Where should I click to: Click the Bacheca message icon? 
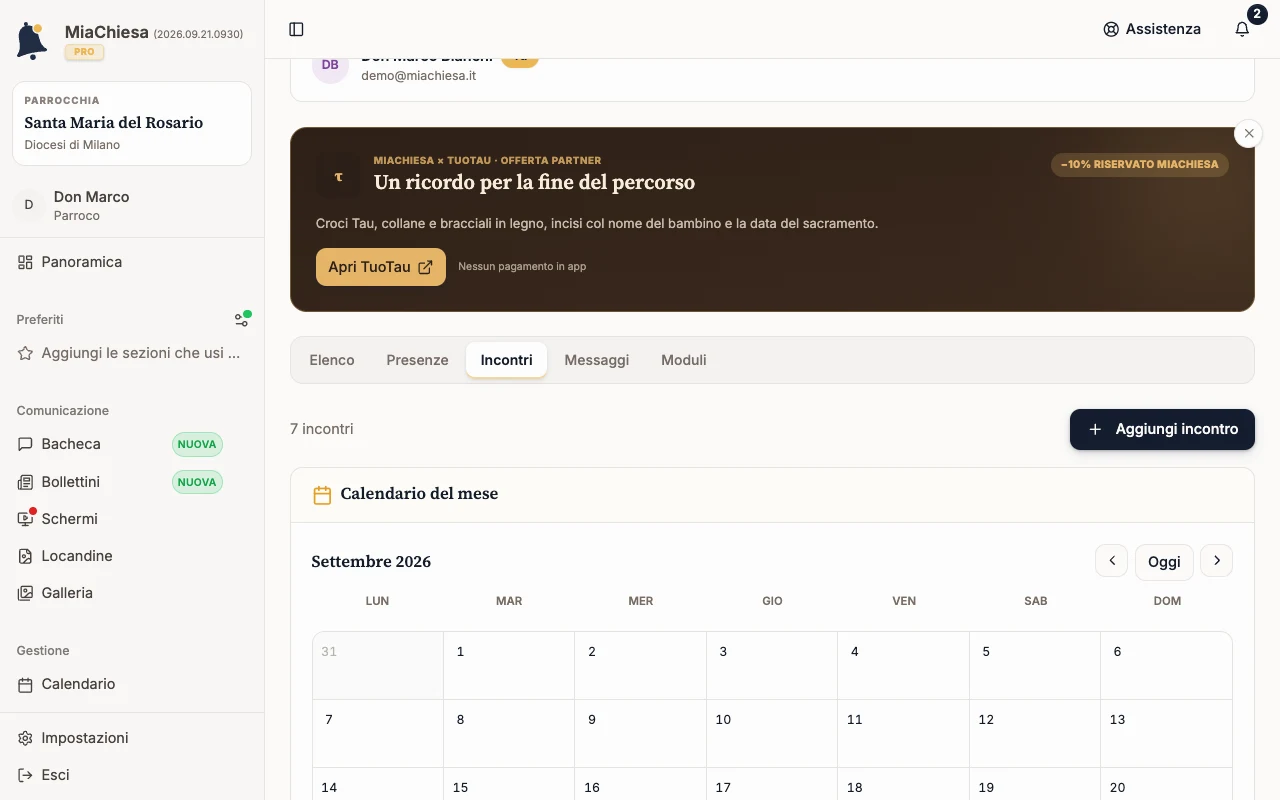pyautogui.click(x=25, y=444)
